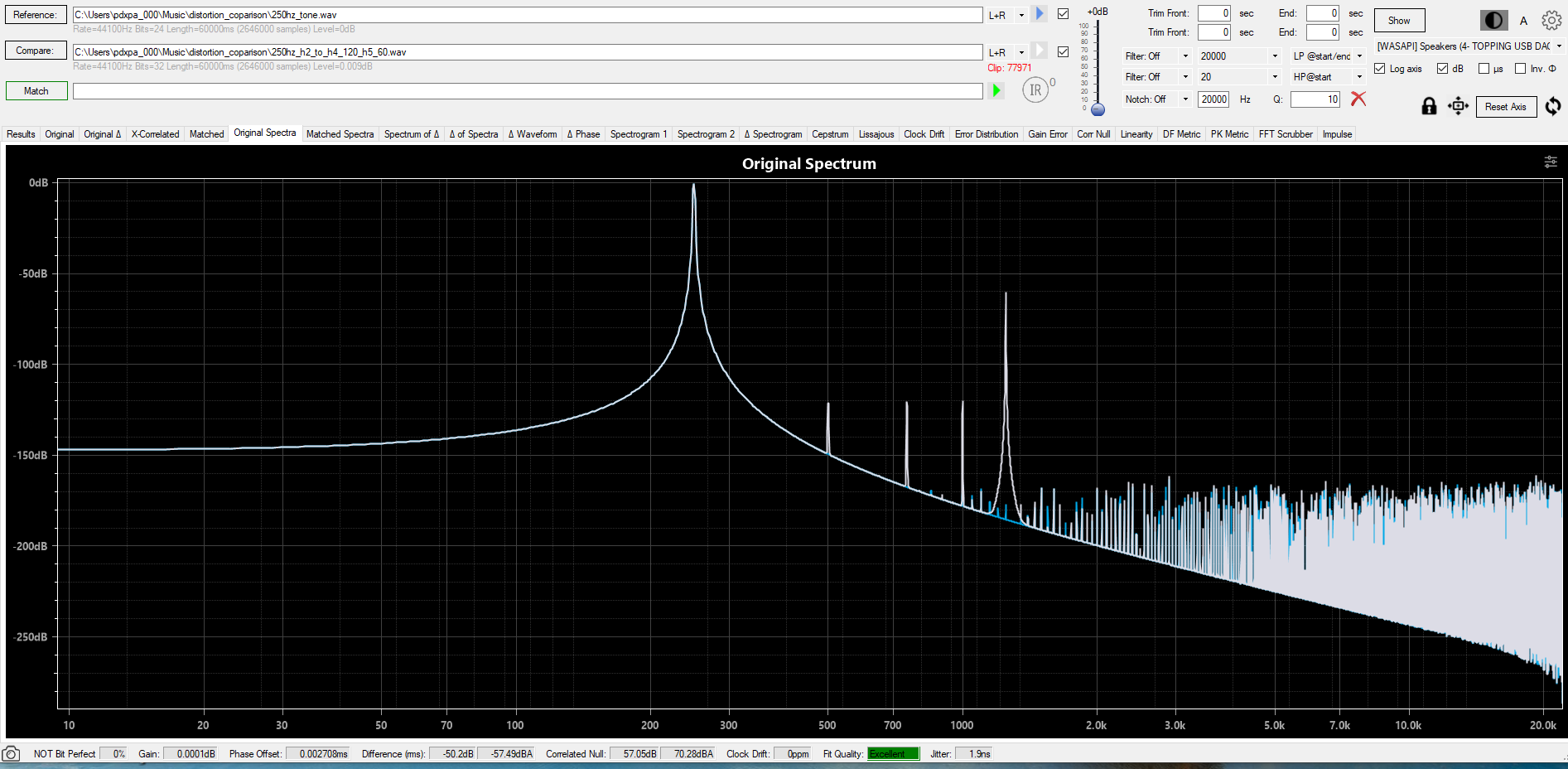The height and width of the screenshot is (769, 1568).
Task: Open the PK Metric tab
Action: click(x=1229, y=134)
